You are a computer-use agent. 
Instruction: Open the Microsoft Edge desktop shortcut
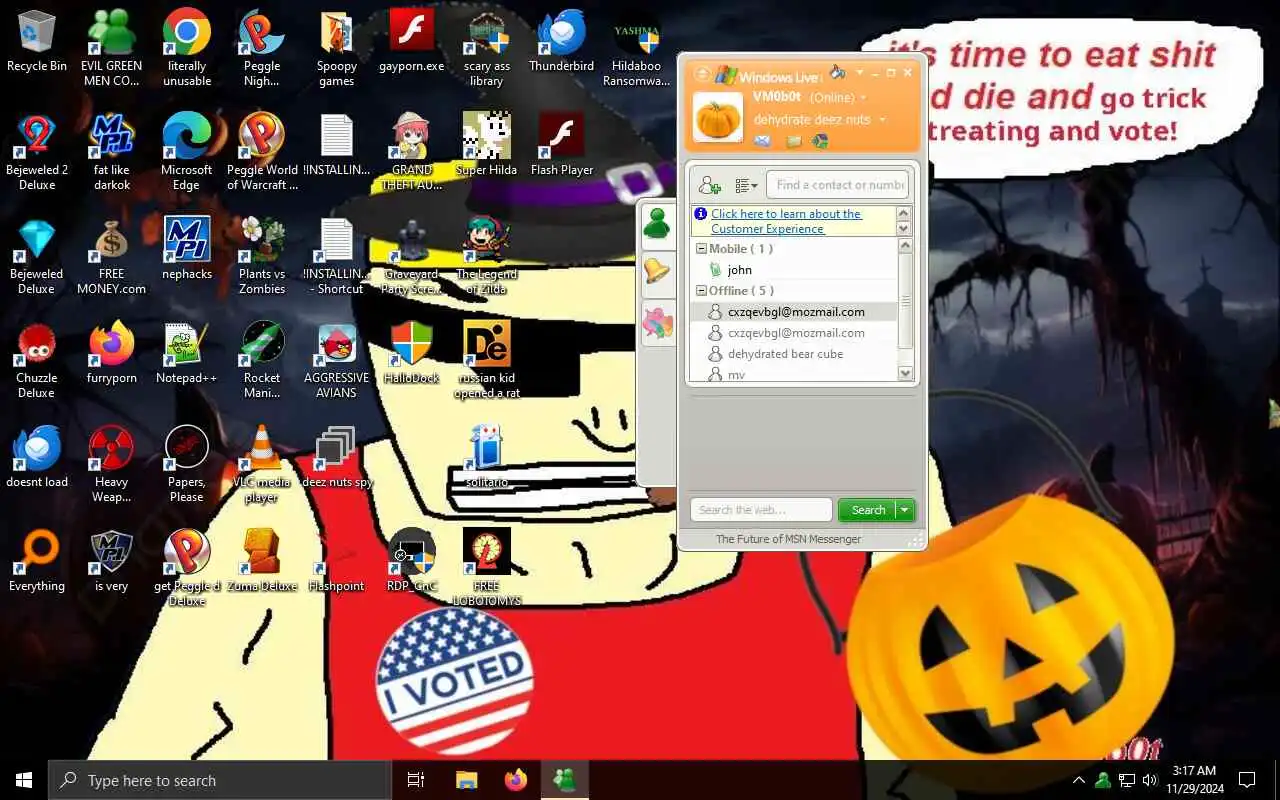[187, 151]
